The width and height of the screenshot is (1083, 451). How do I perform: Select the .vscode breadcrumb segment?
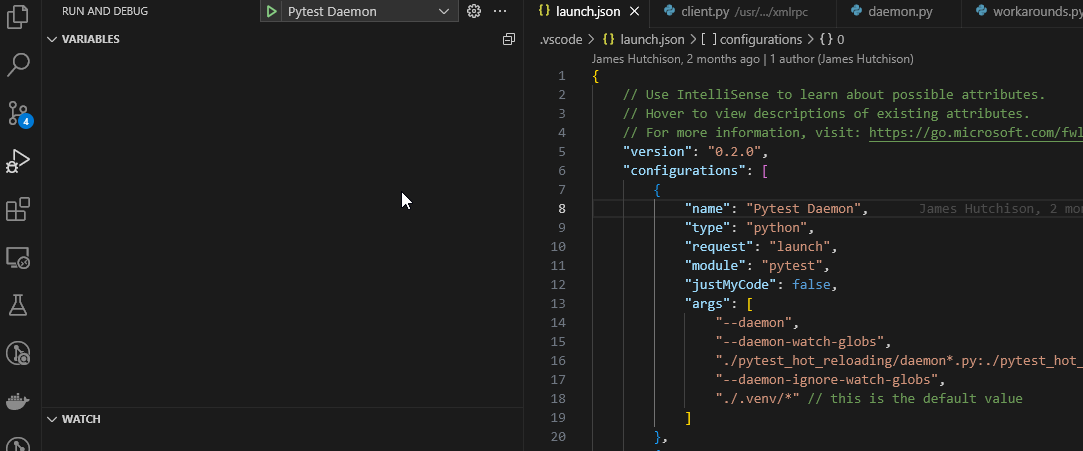561,40
